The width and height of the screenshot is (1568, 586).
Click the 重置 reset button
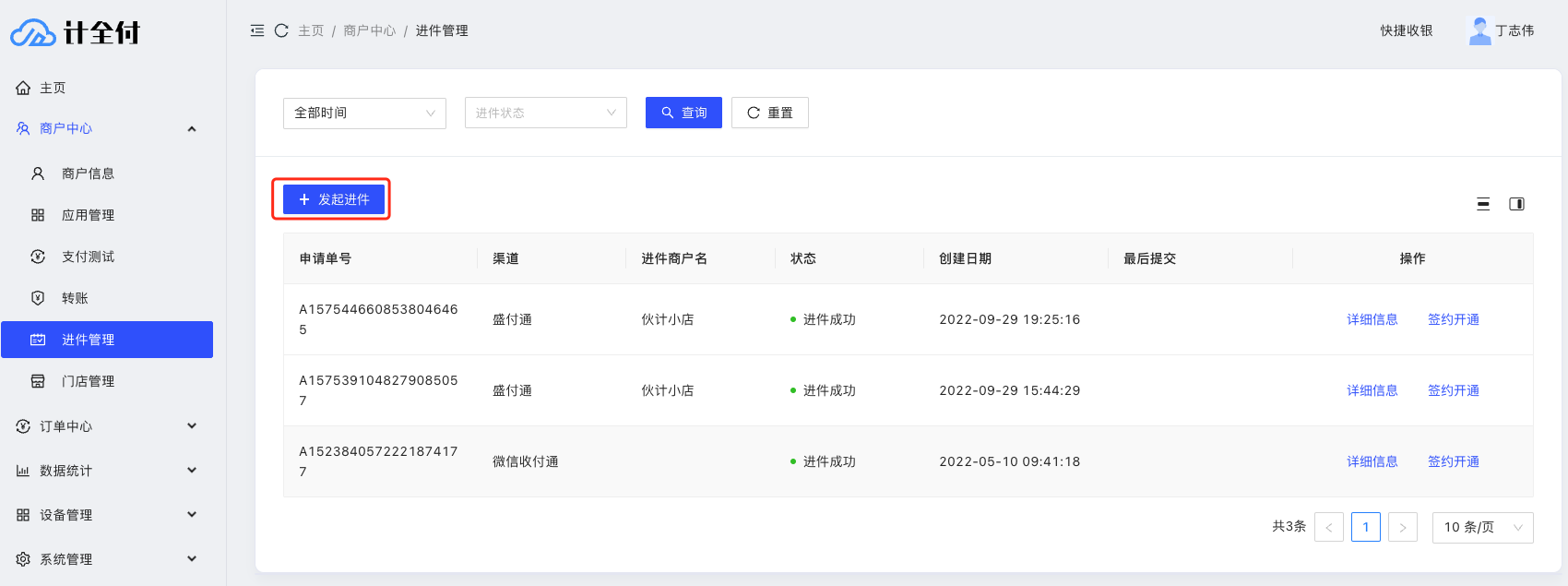770,113
